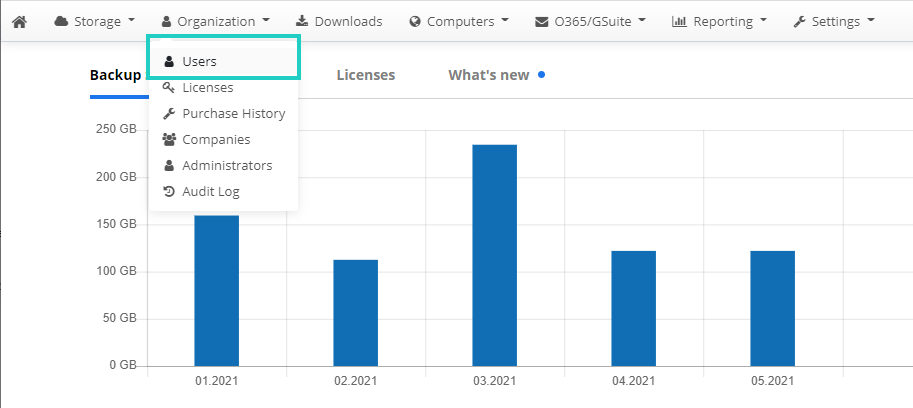Select Licenses in the Organization menu
This screenshot has width=913, height=408.
click(x=223, y=87)
